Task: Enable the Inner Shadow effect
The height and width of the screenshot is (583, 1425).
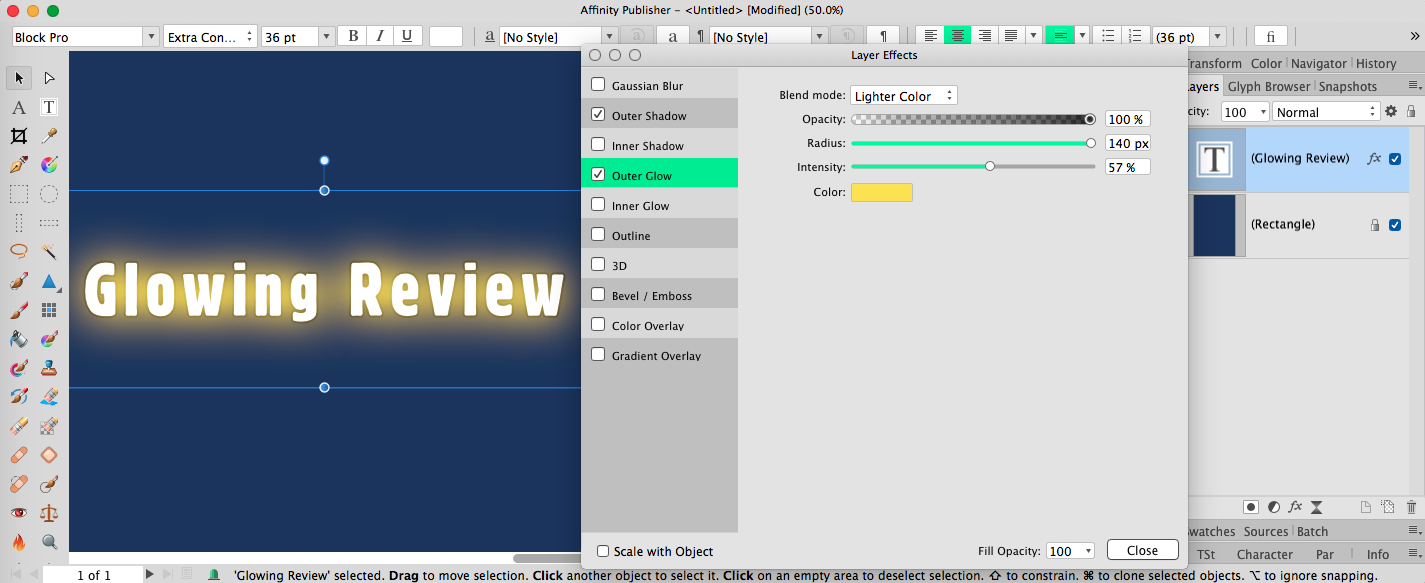Action: (x=598, y=145)
